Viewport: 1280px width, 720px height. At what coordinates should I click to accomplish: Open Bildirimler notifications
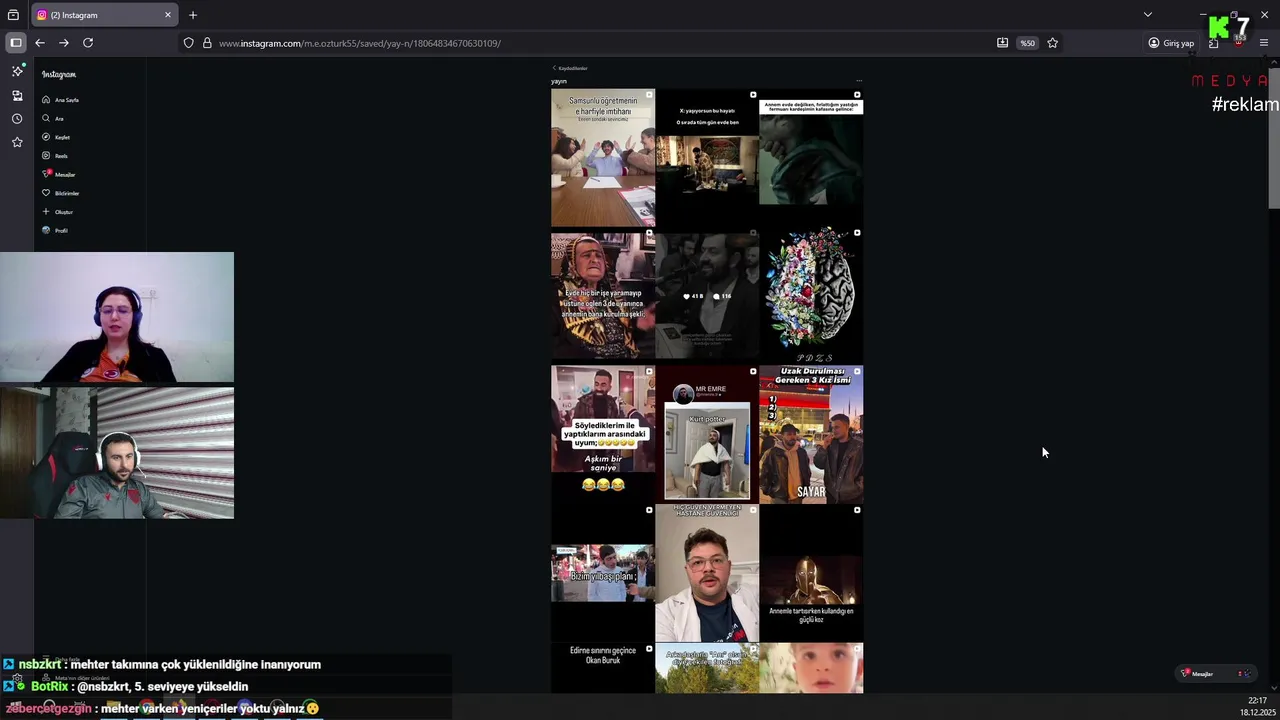pyautogui.click(x=61, y=193)
